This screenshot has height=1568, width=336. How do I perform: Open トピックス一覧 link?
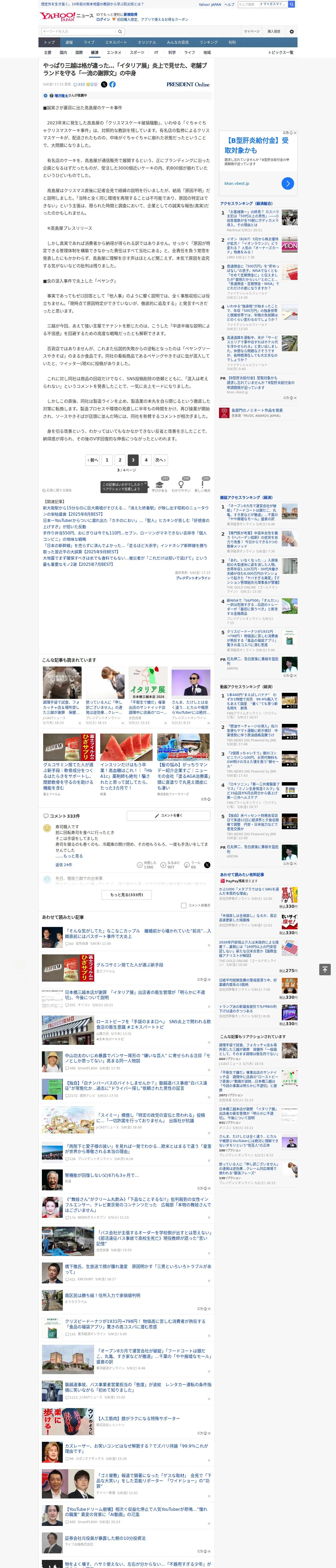point(281,52)
